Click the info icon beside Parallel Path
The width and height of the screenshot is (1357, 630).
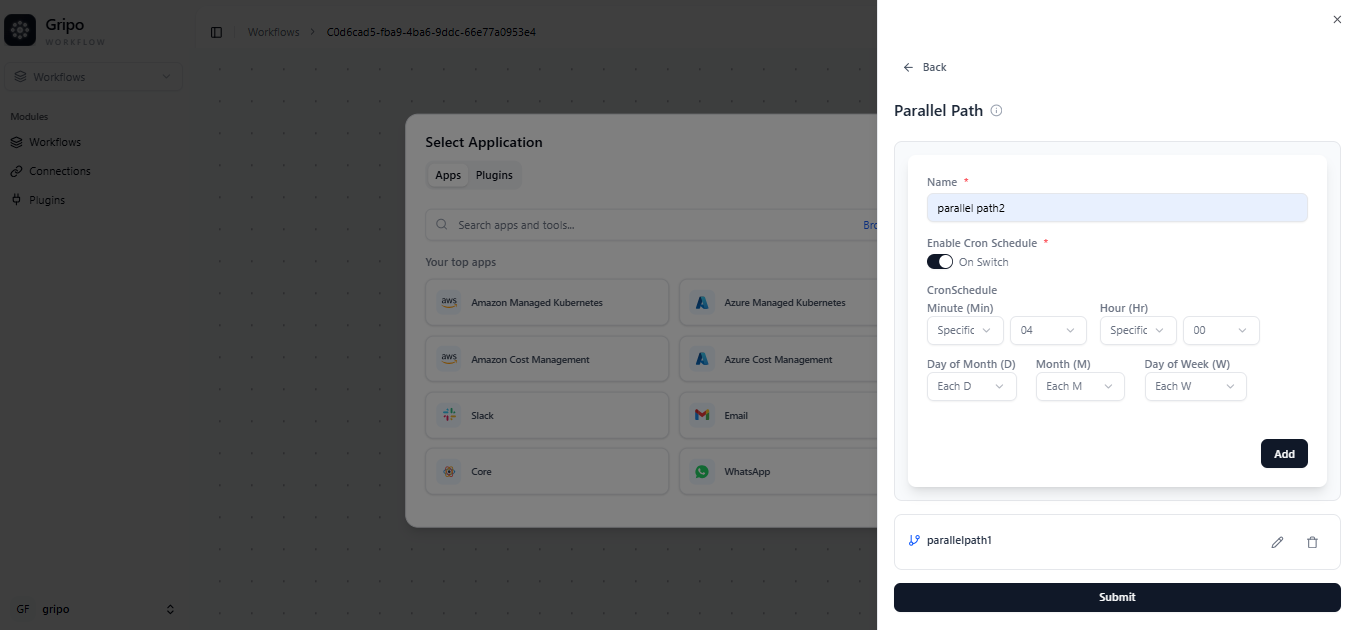[996, 111]
